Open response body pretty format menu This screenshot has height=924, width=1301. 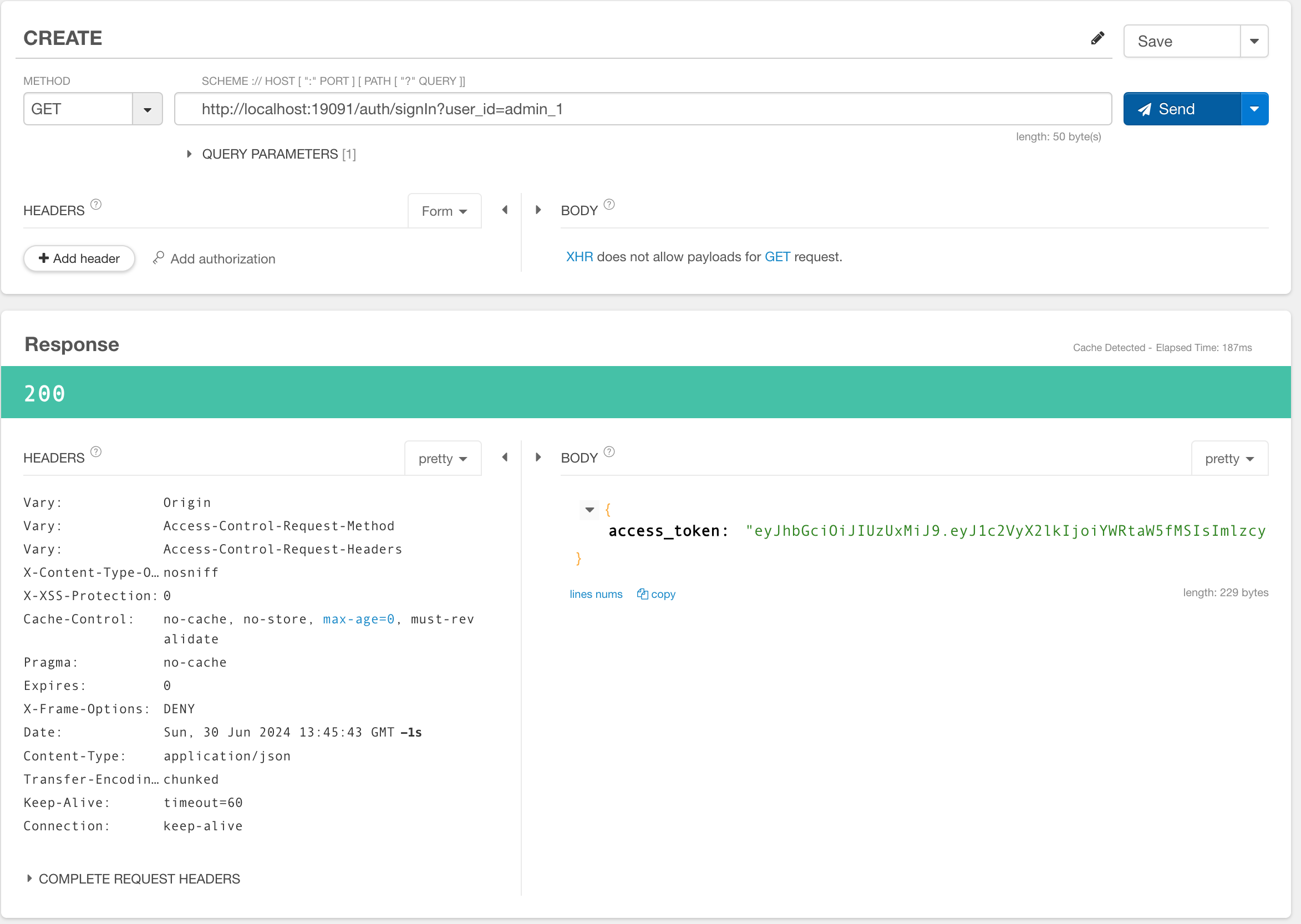tap(1229, 459)
